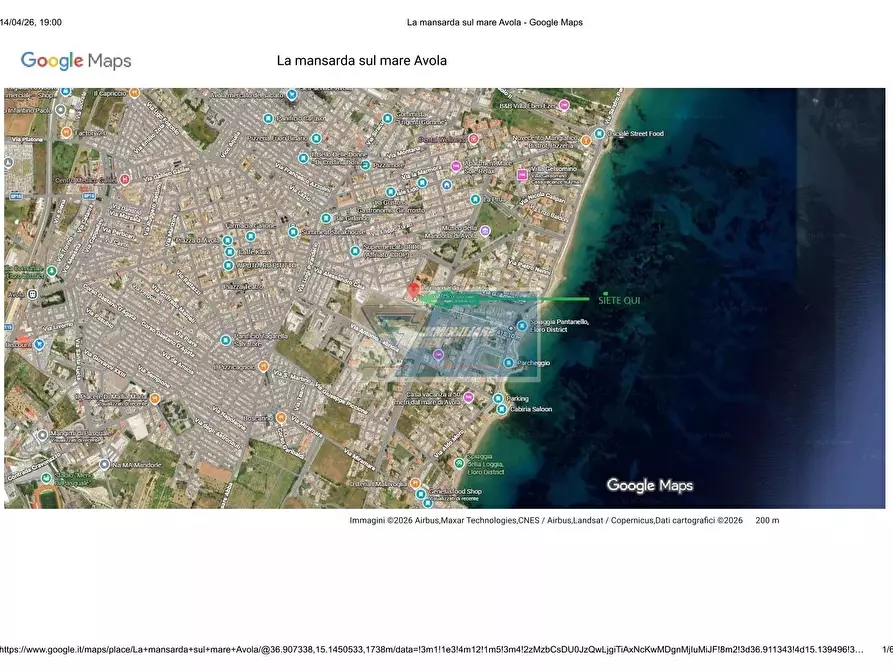Open the Cabiria Saloon marker
Image resolution: width=893 pixels, height=670 pixels.
point(498,408)
